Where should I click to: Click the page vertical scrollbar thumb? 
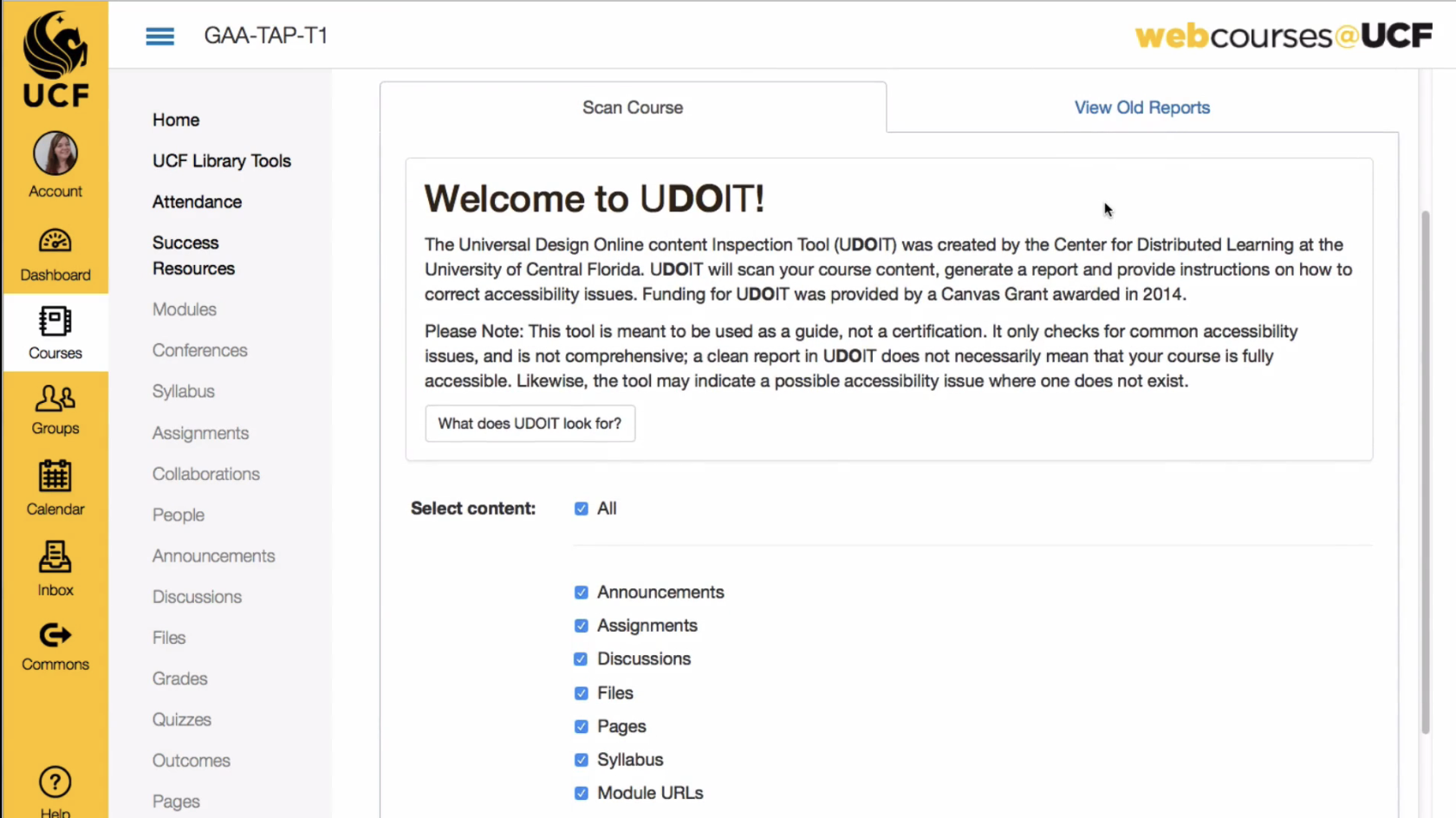coord(1425,472)
